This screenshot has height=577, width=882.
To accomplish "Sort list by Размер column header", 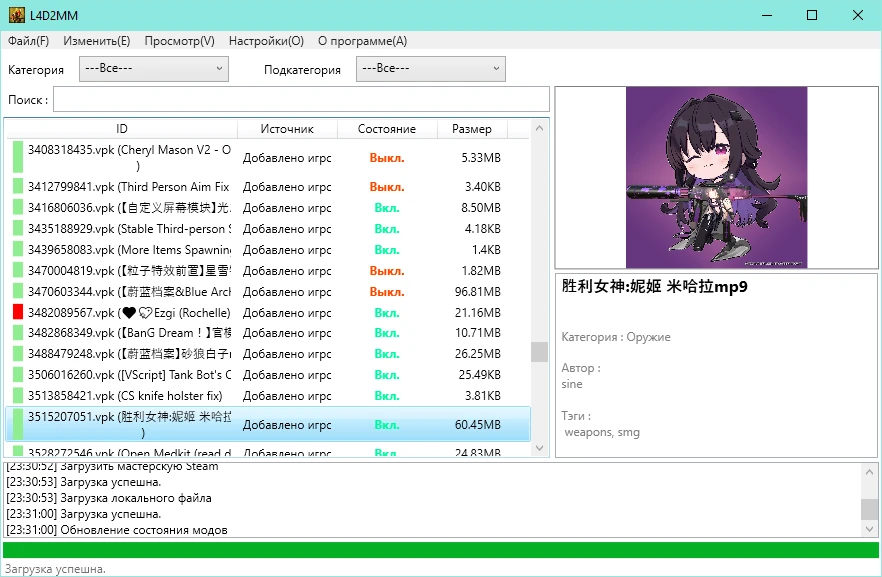I will tap(471, 129).
